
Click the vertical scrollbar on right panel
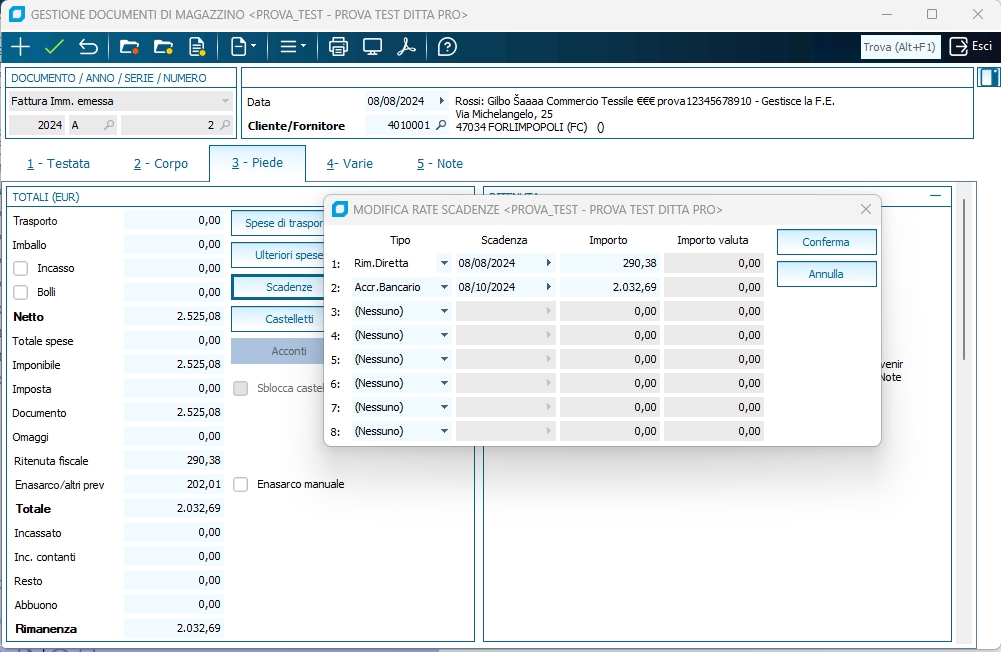coord(963,280)
